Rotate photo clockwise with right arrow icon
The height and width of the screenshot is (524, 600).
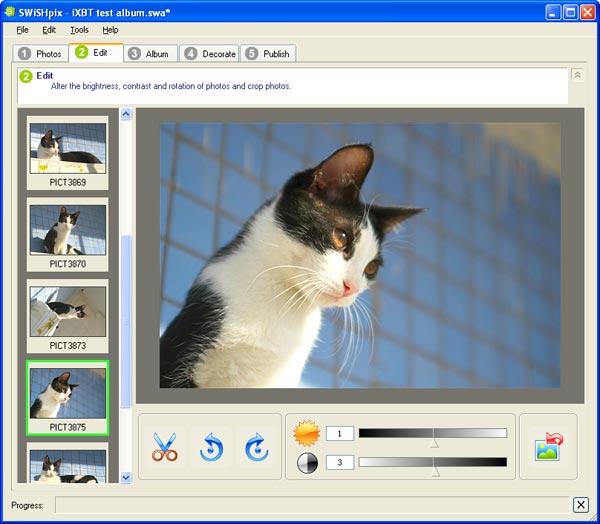pos(256,446)
